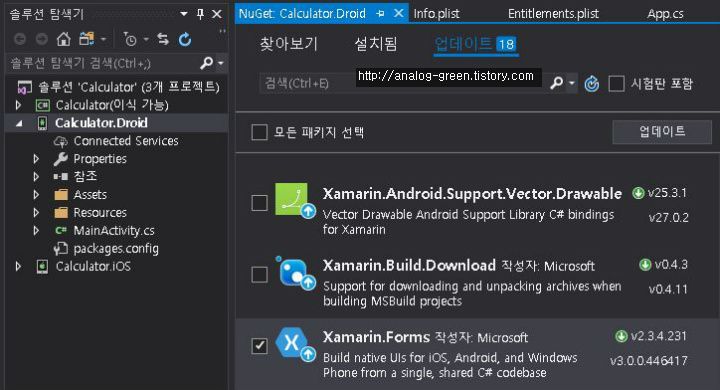This screenshot has width=720, height=390.
Task: Click the Xamarin.Forms available version v3.0.0.446417
Action: pos(649,361)
